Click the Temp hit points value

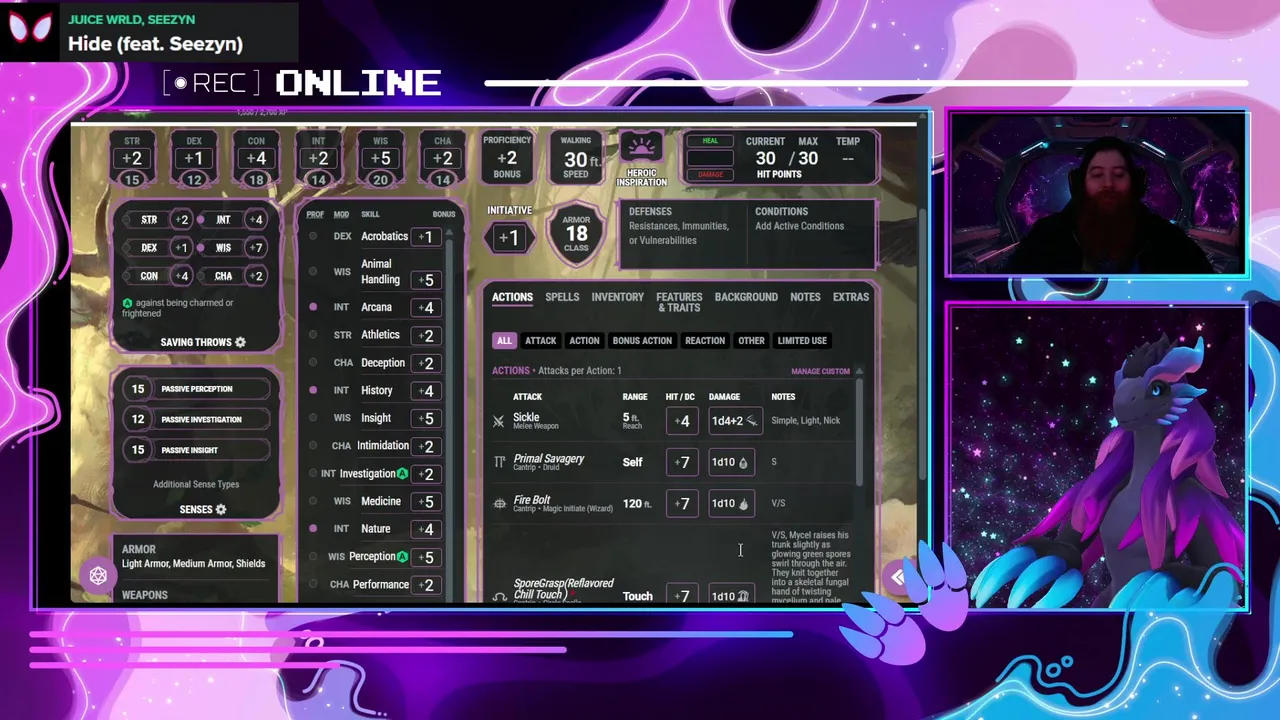tap(848, 158)
